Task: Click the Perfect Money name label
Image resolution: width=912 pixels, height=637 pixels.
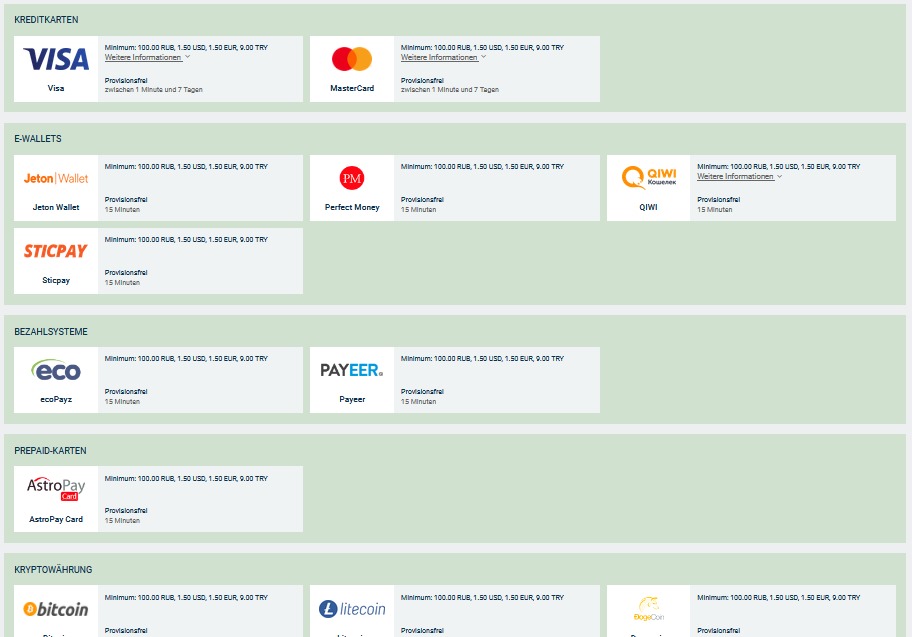Action: (x=352, y=207)
